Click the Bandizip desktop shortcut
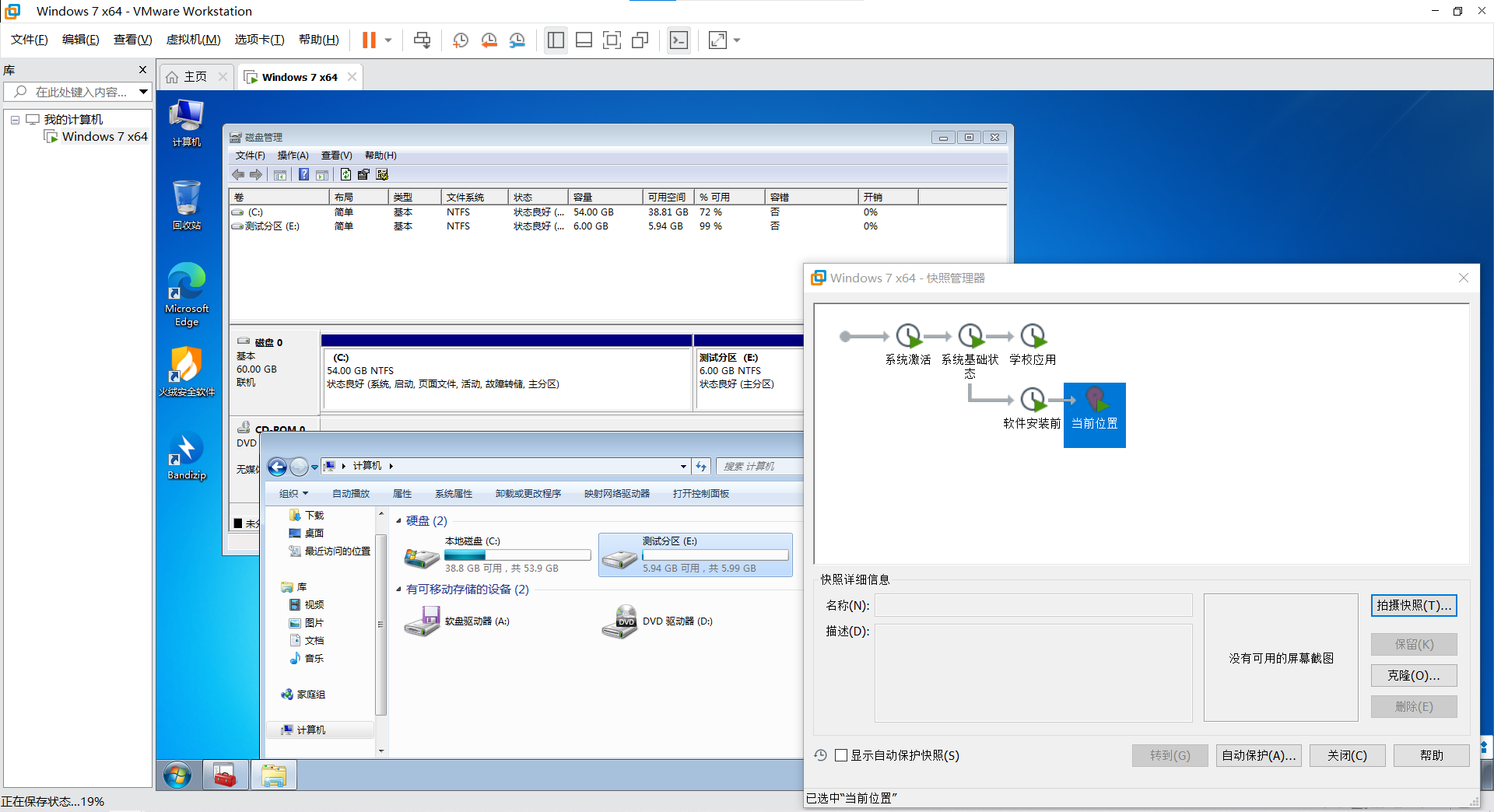This screenshot has height=812, width=1494. [x=187, y=457]
